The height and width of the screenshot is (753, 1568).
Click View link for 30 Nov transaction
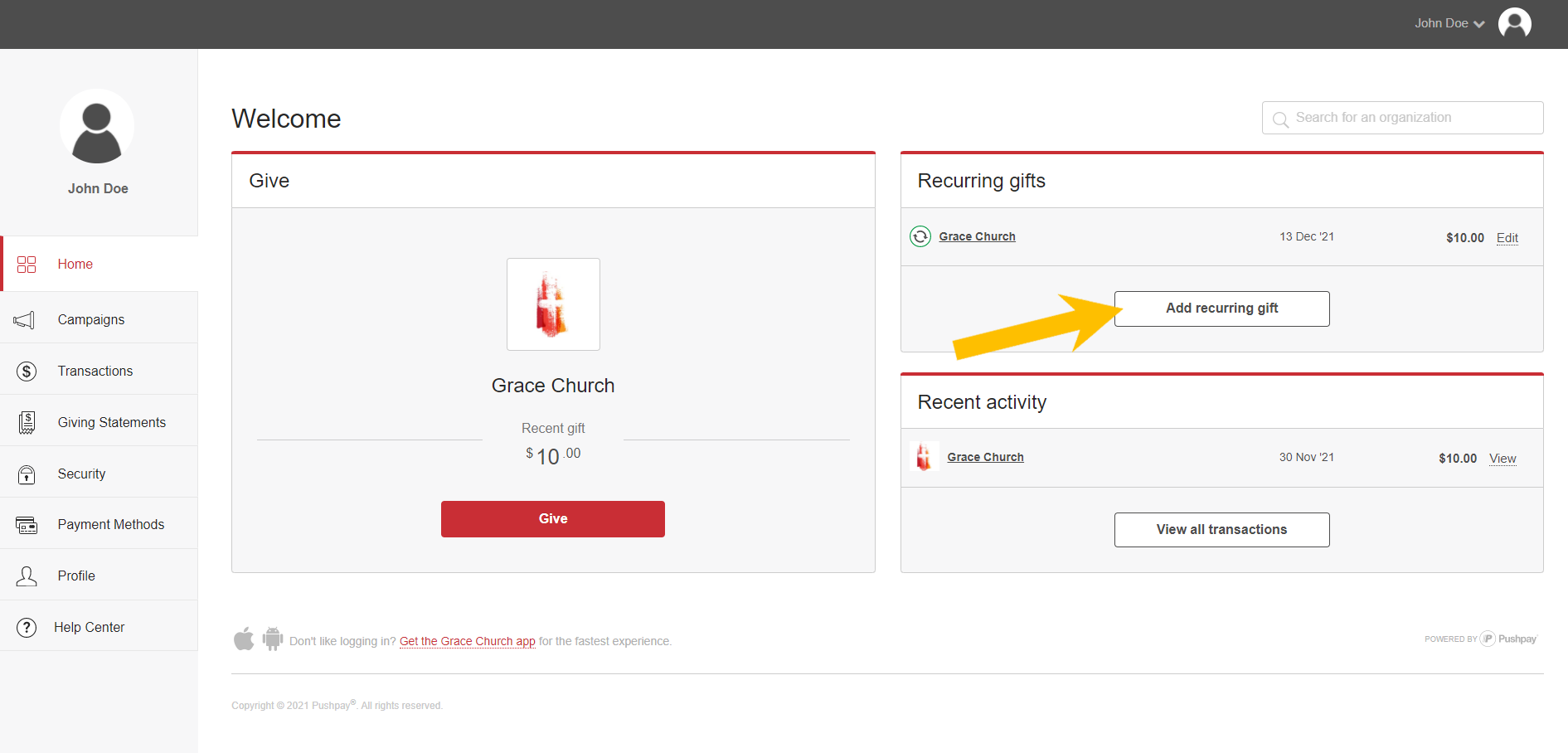(1502, 459)
